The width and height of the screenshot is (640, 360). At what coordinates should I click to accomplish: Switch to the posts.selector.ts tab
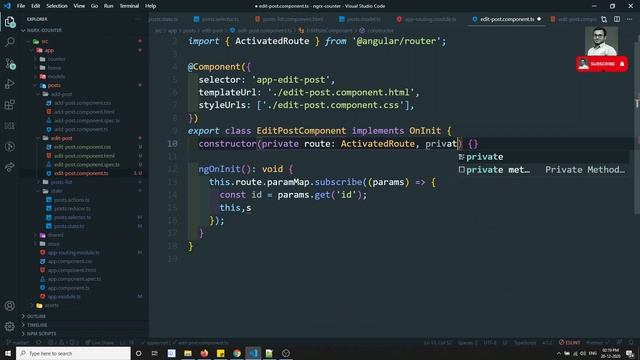pyautogui.click(x=217, y=19)
